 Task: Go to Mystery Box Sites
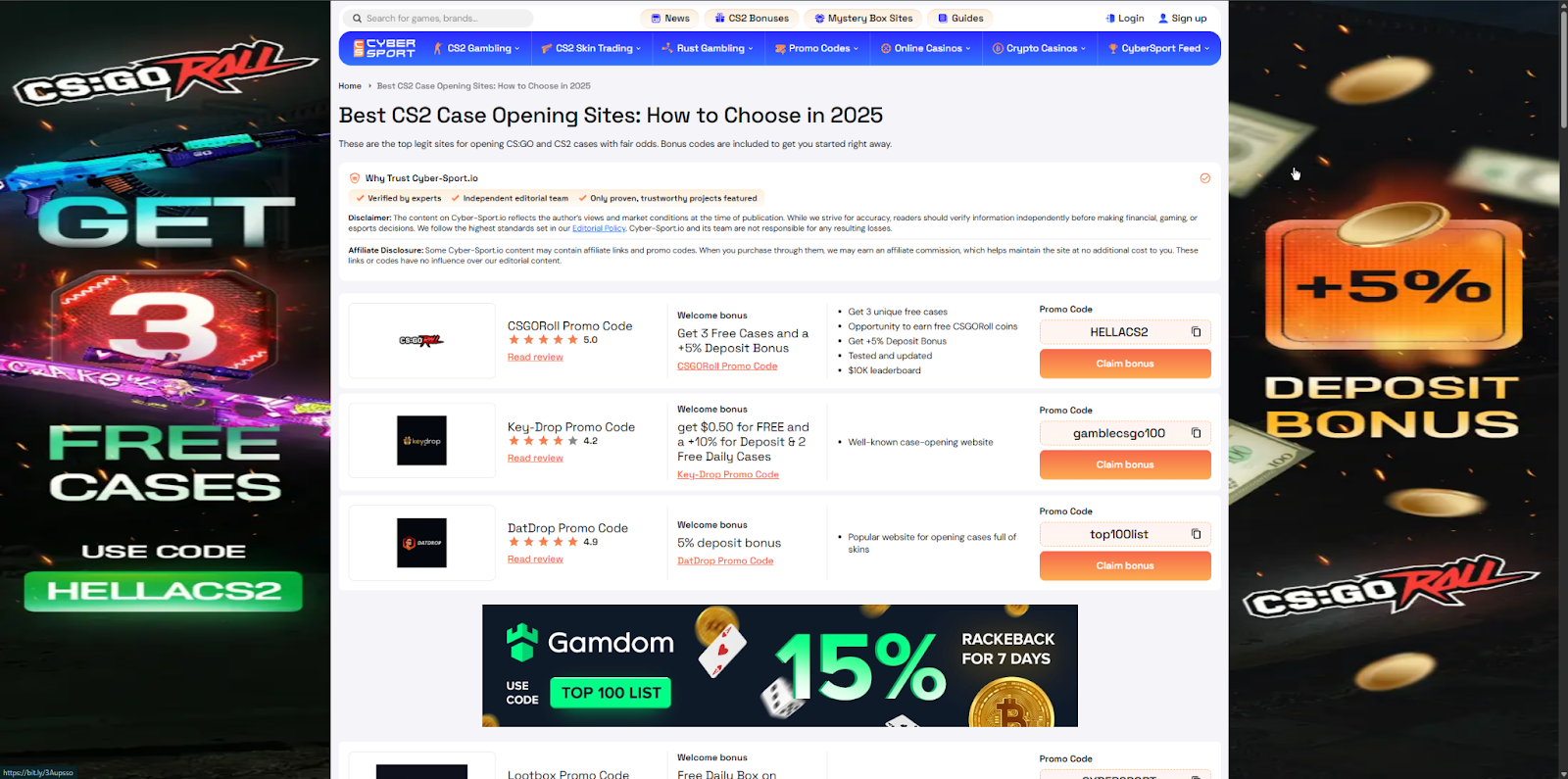[x=863, y=19]
